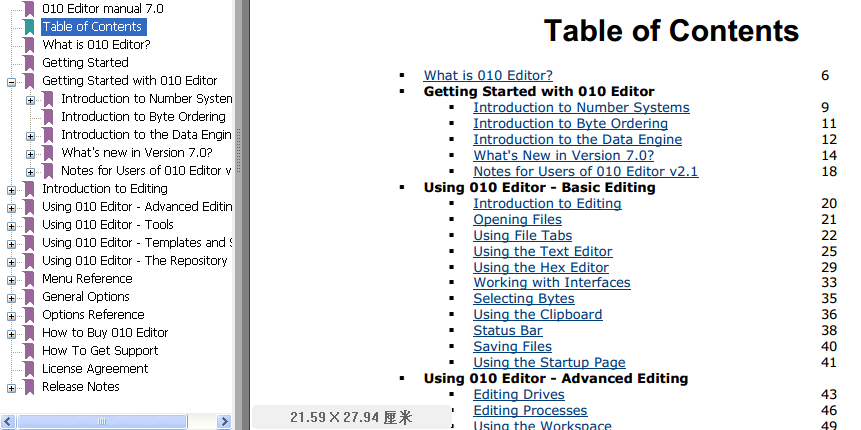Click the Using 010 Editor - Basic Editing heading

click(x=539, y=187)
